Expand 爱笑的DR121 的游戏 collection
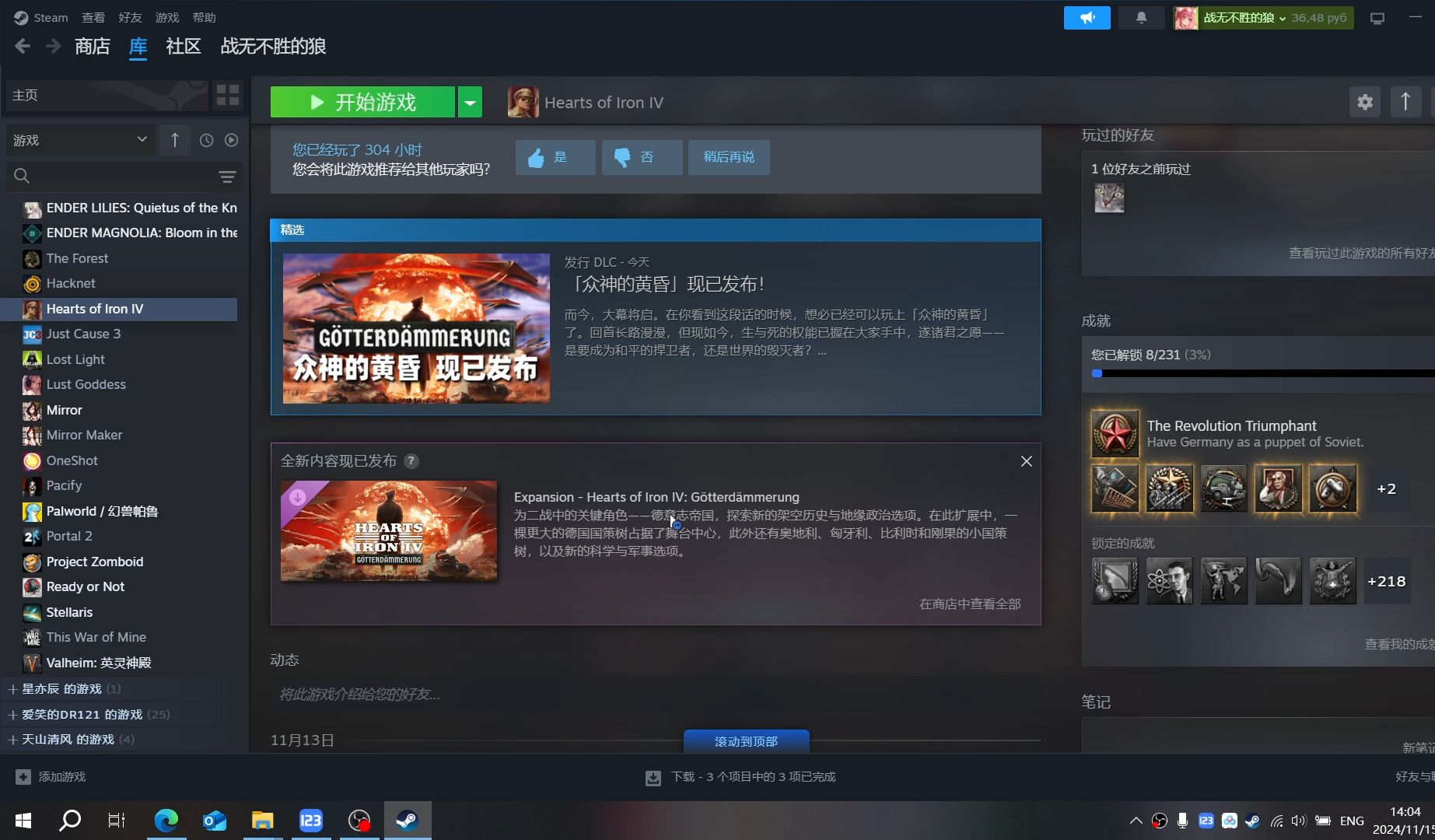Screen dimensions: 1435x840 [x=88, y=714]
